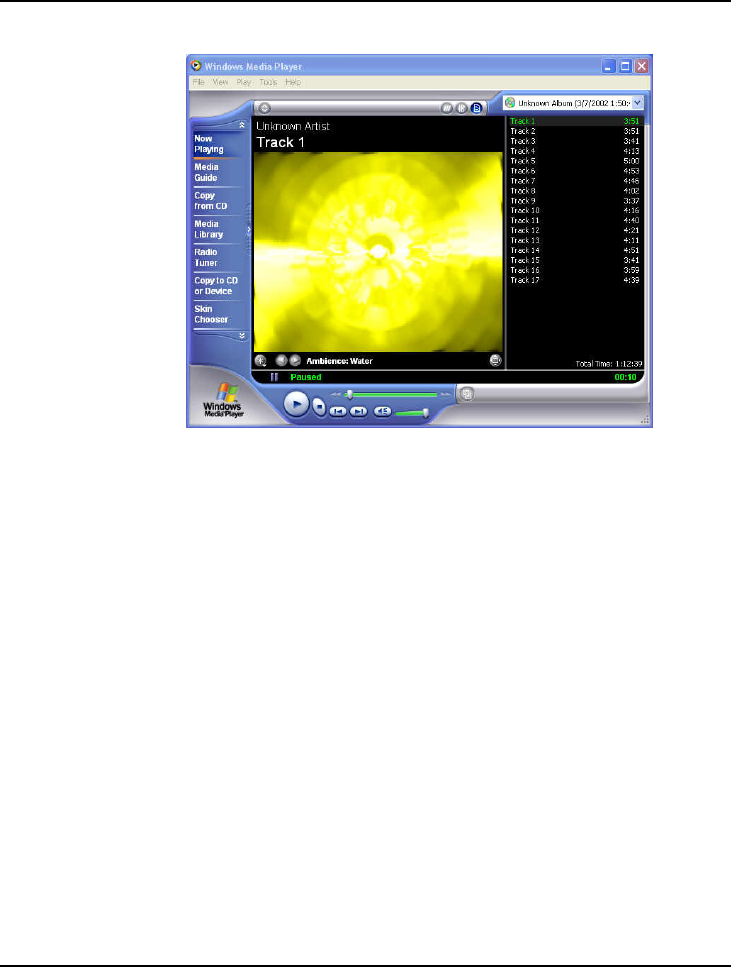Image resolution: width=731 pixels, height=967 pixels.
Task: Switch to skin mode button
Action: click(x=467, y=393)
